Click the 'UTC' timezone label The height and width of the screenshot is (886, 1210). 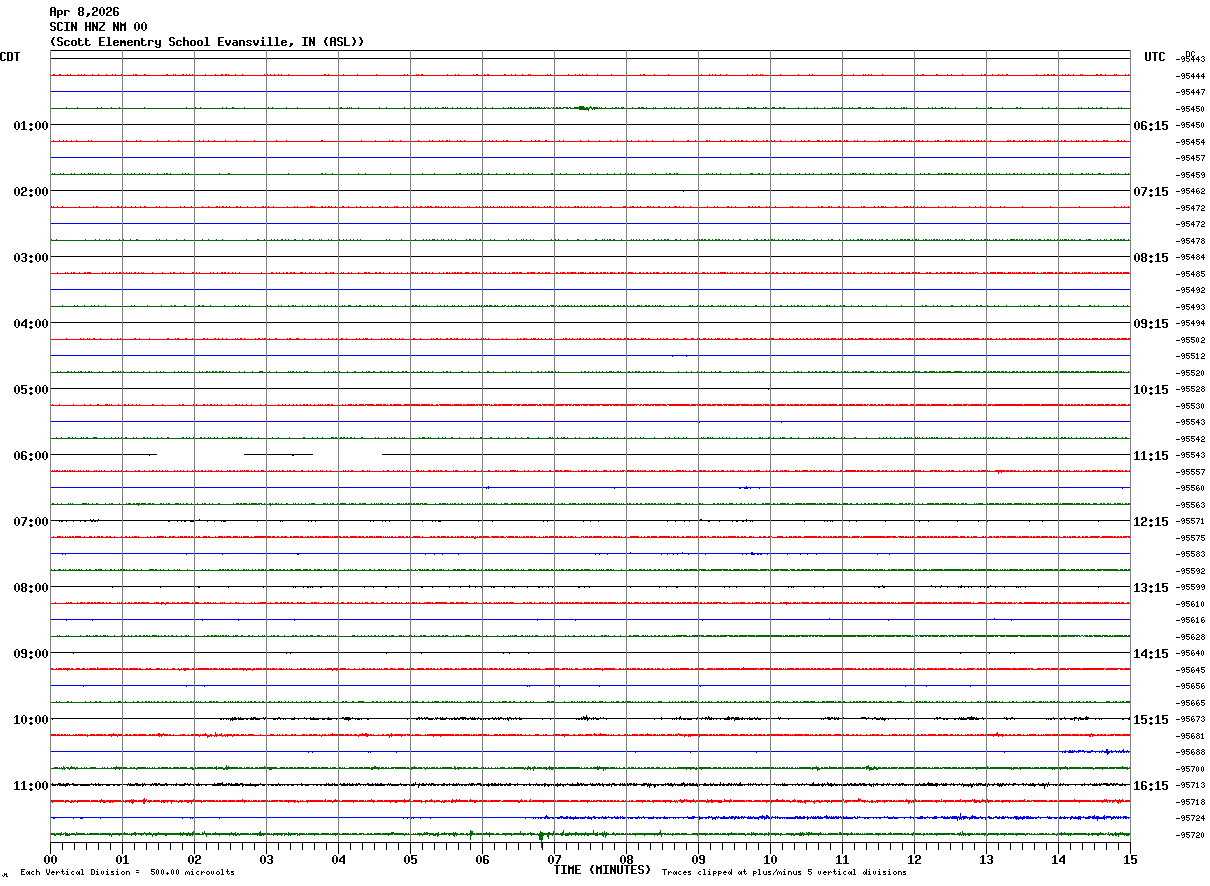tap(1155, 57)
